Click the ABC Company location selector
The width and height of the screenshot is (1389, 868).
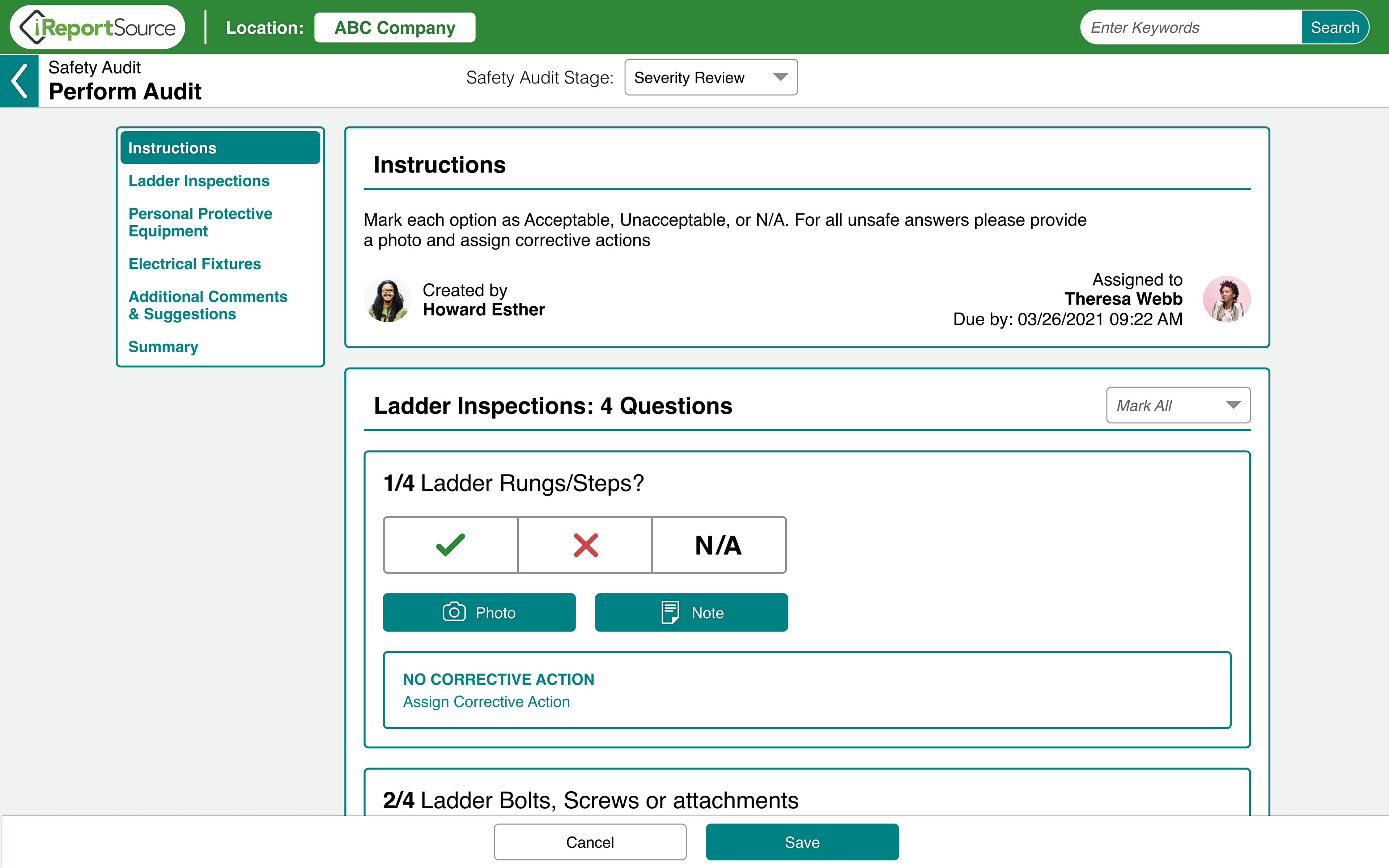(395, 27)
